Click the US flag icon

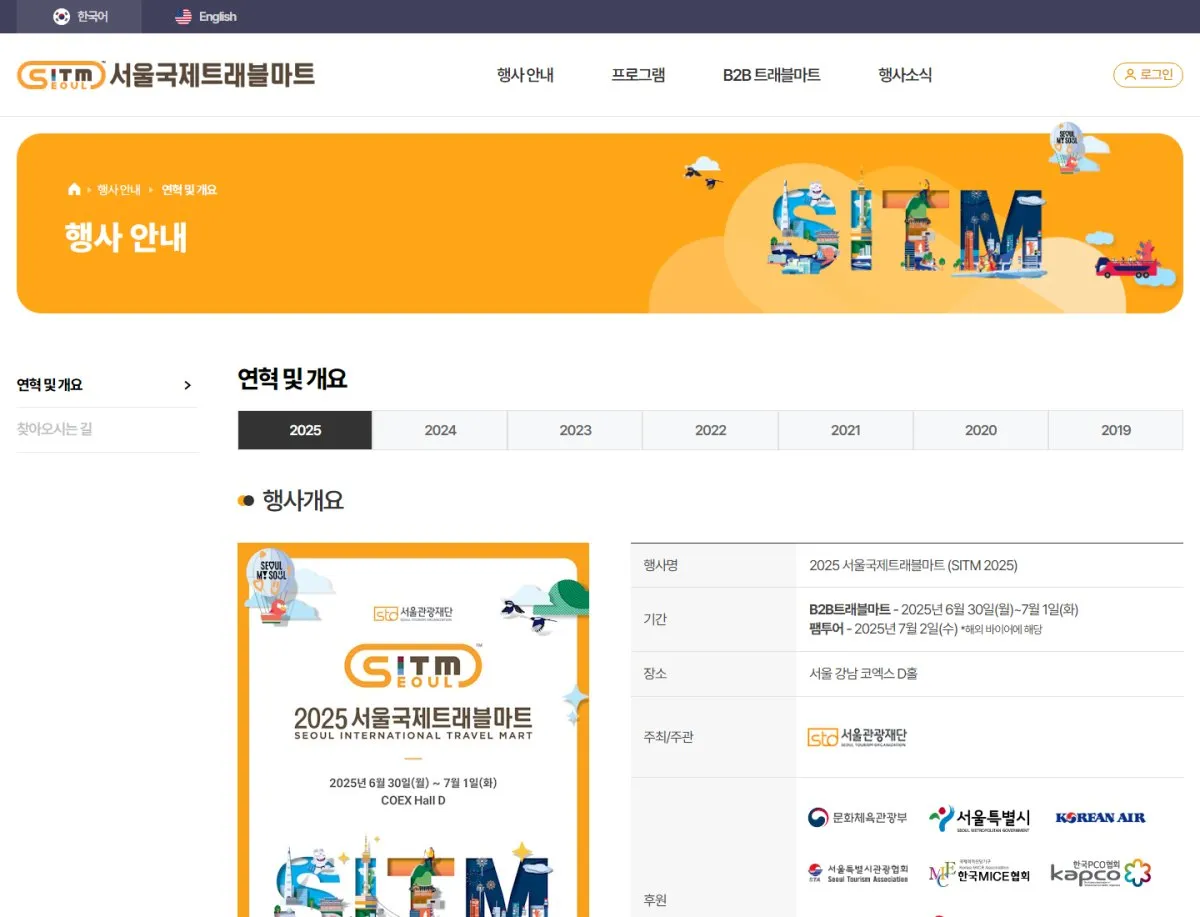(183, 16)
